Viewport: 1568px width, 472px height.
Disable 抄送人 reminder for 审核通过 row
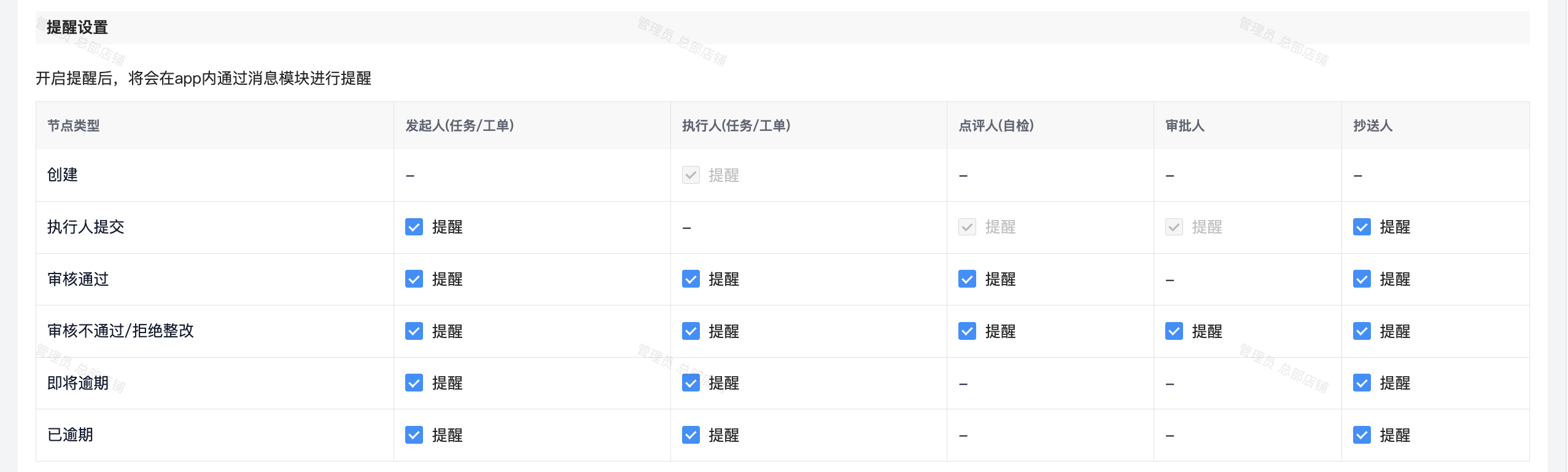click(1362, 280)
